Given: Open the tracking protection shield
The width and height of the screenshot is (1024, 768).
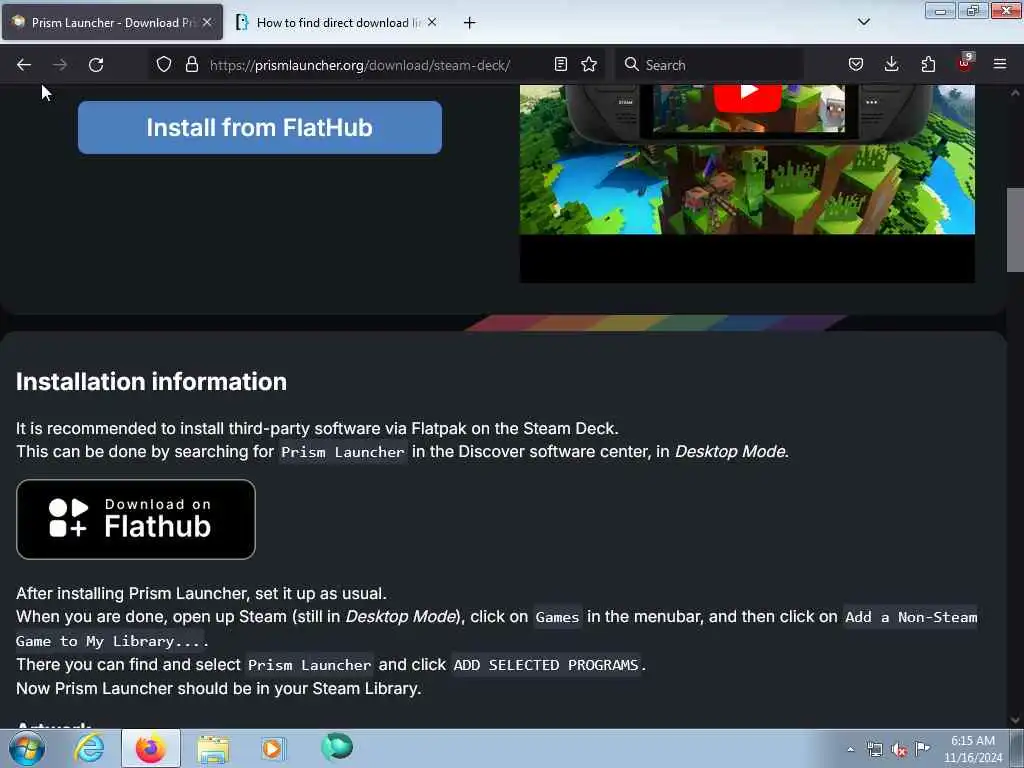Looking at the screenshot, I should (164, 65).
